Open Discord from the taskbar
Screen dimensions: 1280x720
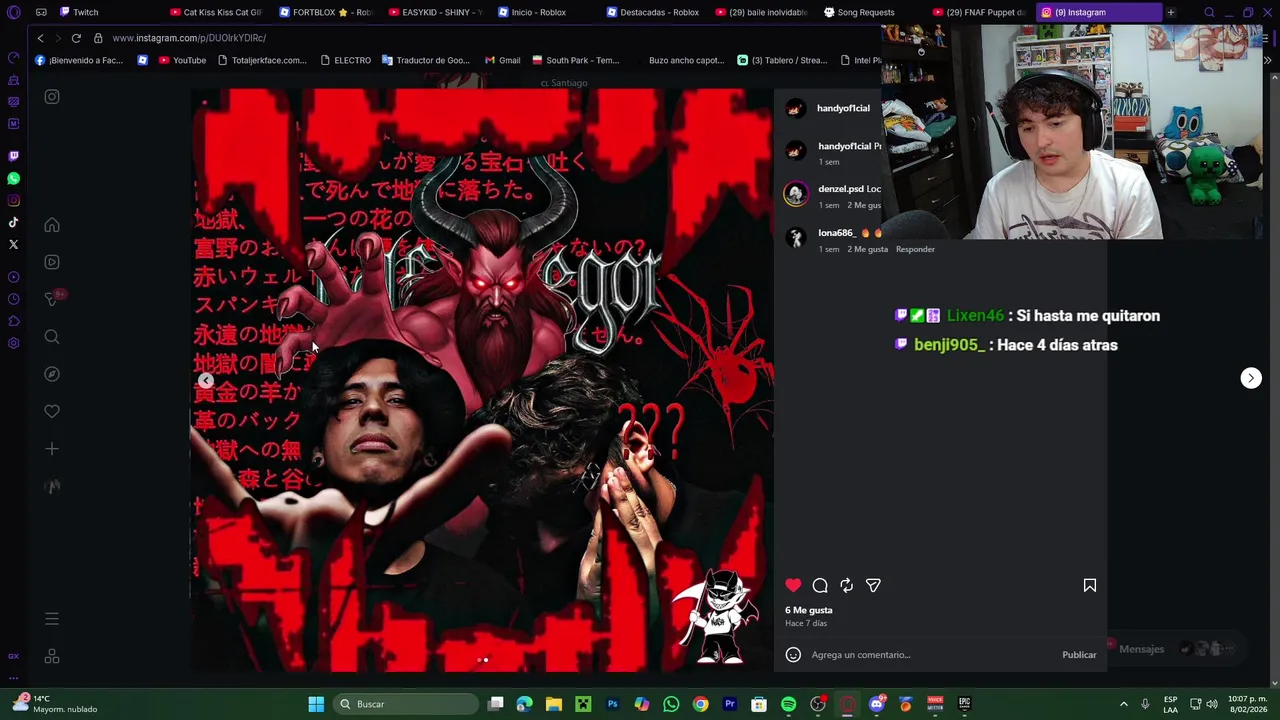(x=876, y=704)
